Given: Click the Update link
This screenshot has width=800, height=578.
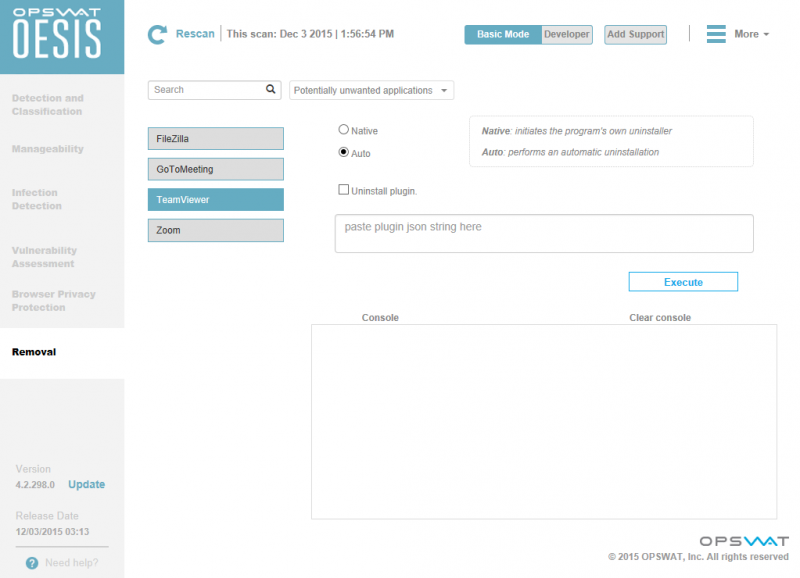Looking at the screenshot, I should click(87, 484).
